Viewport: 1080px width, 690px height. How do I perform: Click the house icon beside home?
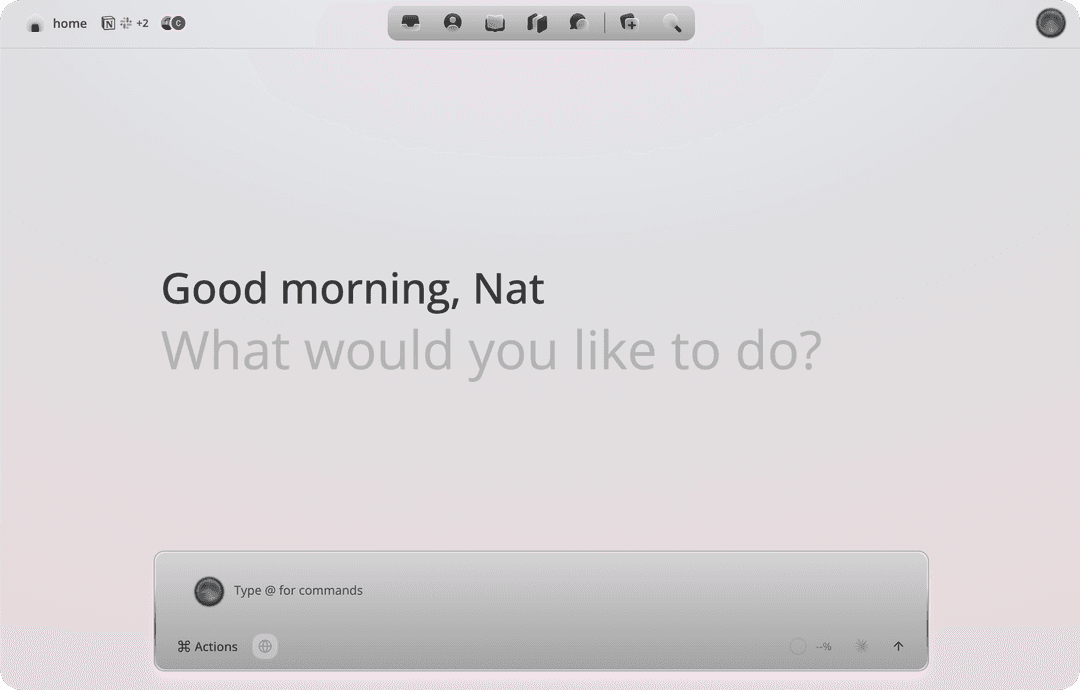tap(35, 23)
